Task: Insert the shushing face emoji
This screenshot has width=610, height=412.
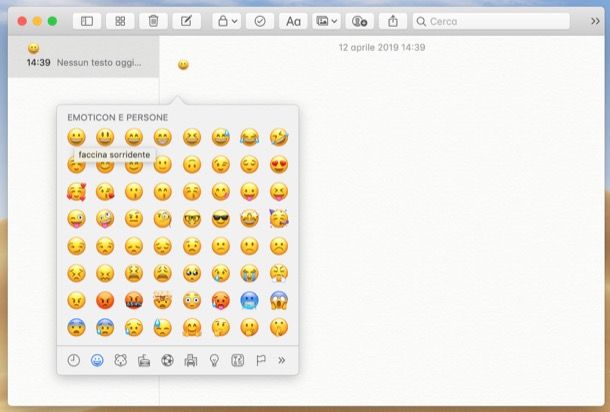Action: (279, 328)
